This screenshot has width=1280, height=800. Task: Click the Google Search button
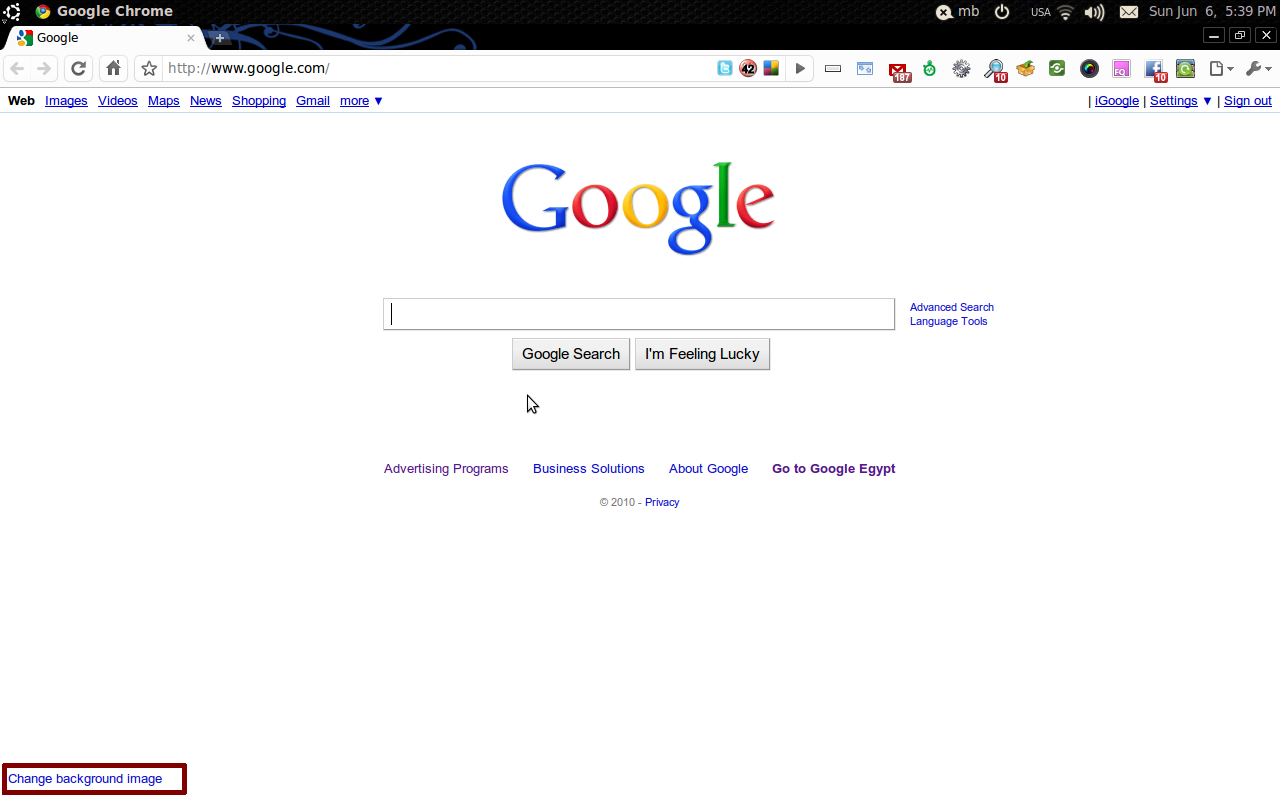571,354
